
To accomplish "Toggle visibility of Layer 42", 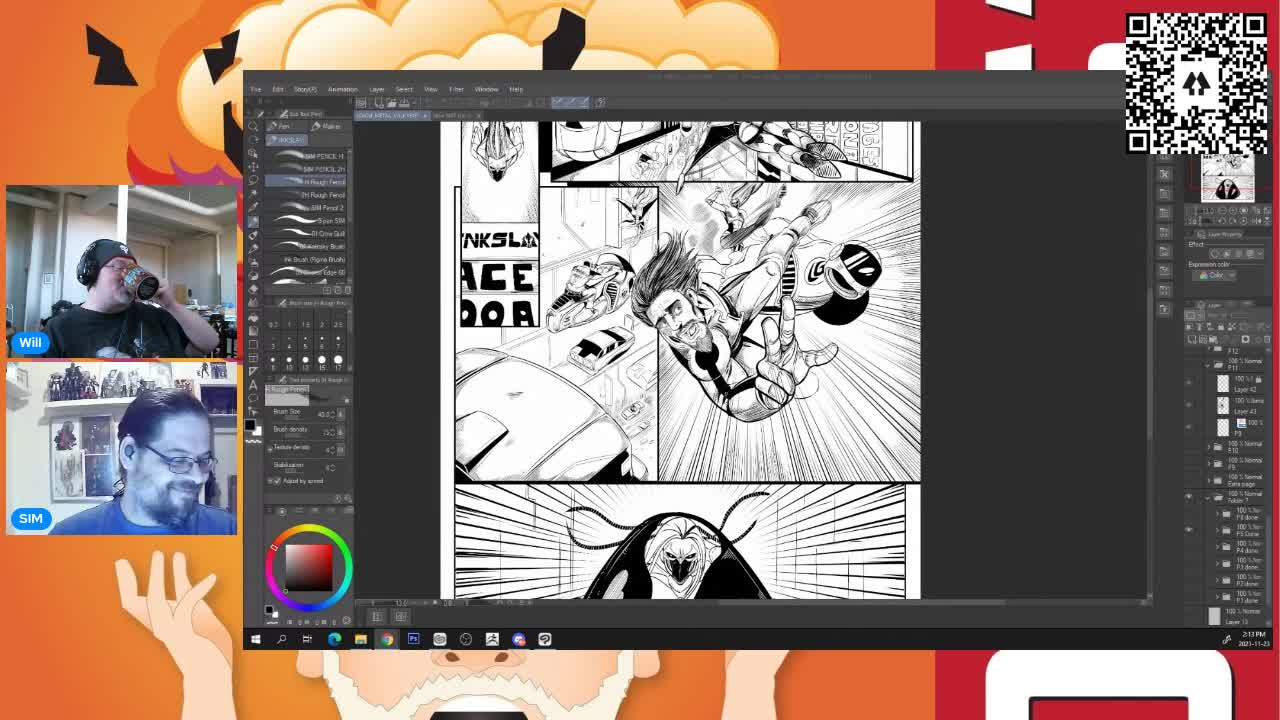I will [1189, 383].
